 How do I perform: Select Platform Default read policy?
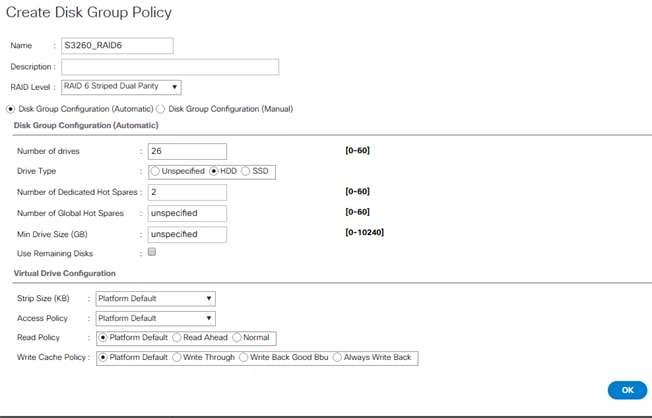(x=103, y=337)
